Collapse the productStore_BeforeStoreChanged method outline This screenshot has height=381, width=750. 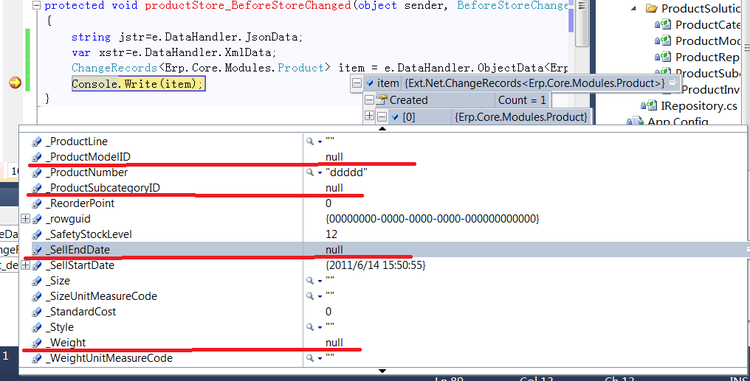point(36,6)
